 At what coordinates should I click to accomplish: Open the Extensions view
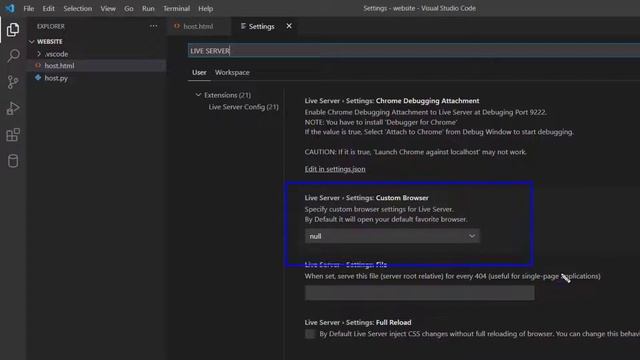[13, 135]
